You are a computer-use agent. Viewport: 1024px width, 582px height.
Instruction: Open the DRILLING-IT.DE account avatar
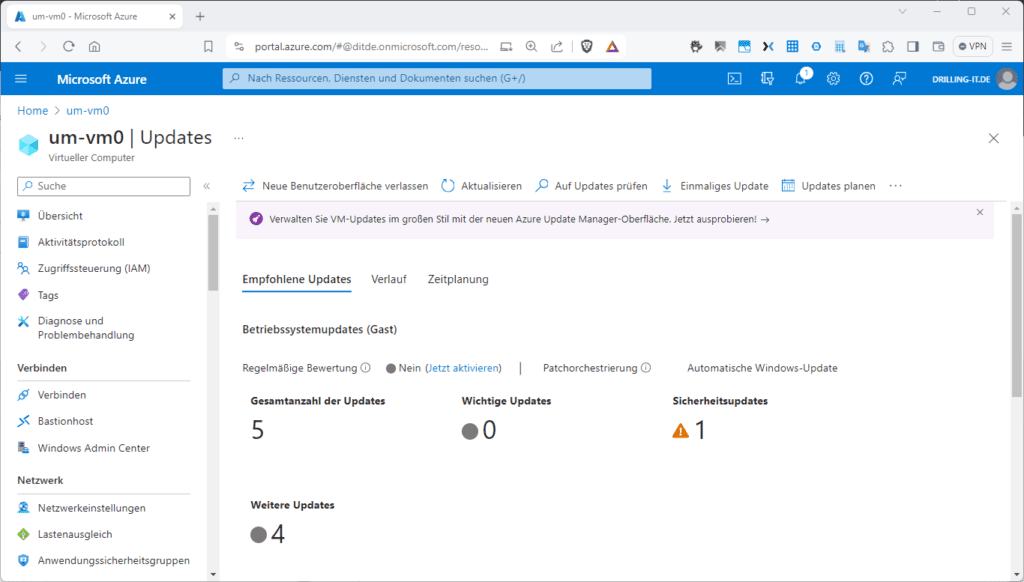coord(1007,79)
